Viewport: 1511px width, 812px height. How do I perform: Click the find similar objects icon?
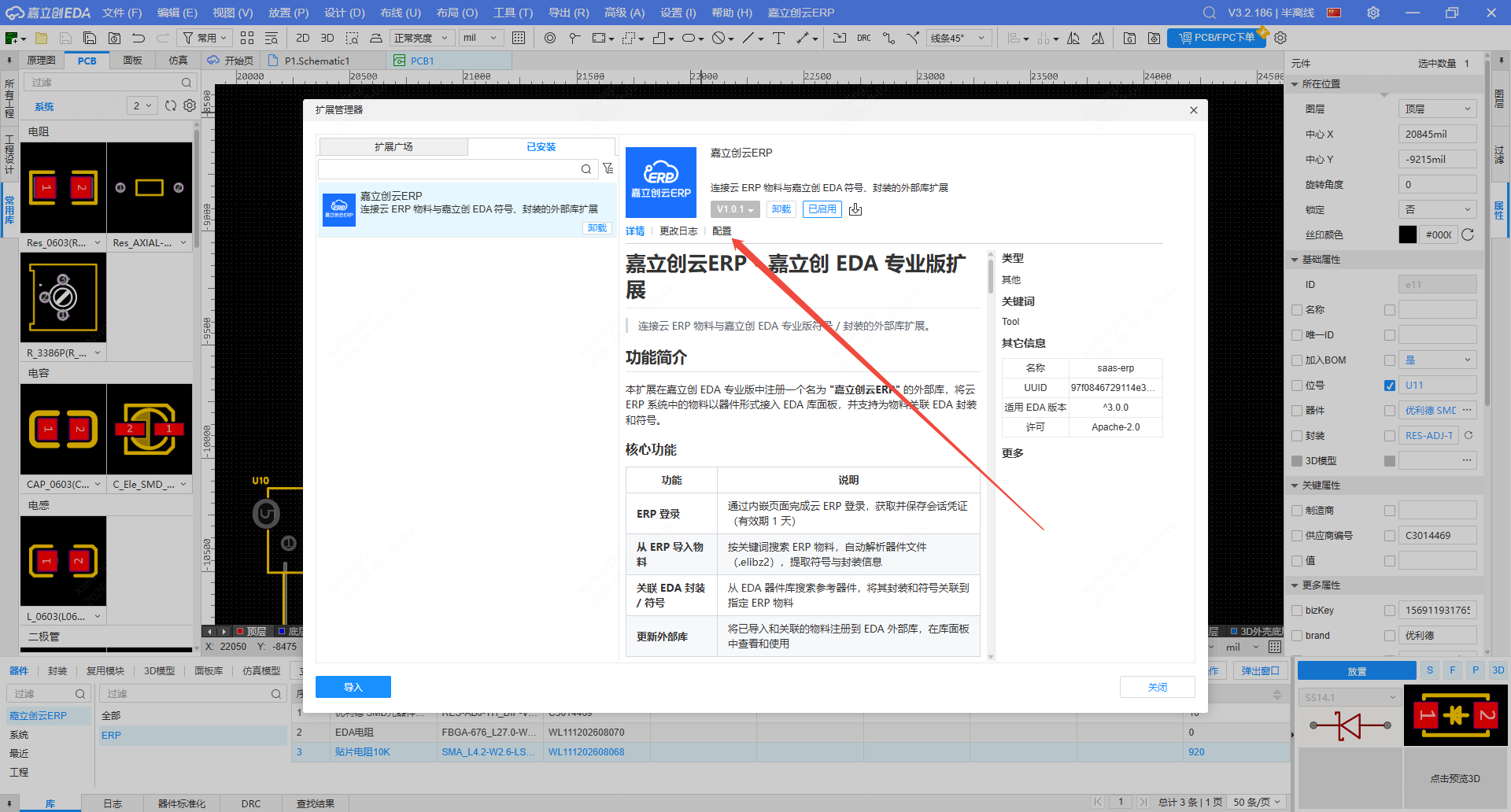click(x=272, y=38)
